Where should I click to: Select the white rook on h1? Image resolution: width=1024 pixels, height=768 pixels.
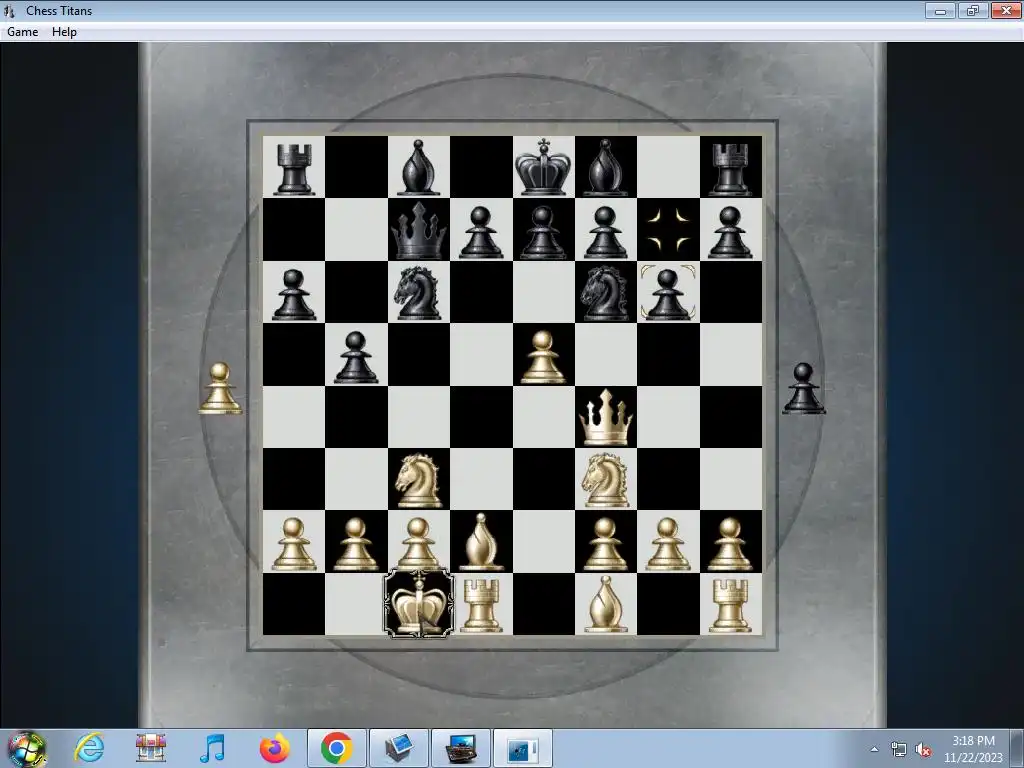tap(730, 604)
